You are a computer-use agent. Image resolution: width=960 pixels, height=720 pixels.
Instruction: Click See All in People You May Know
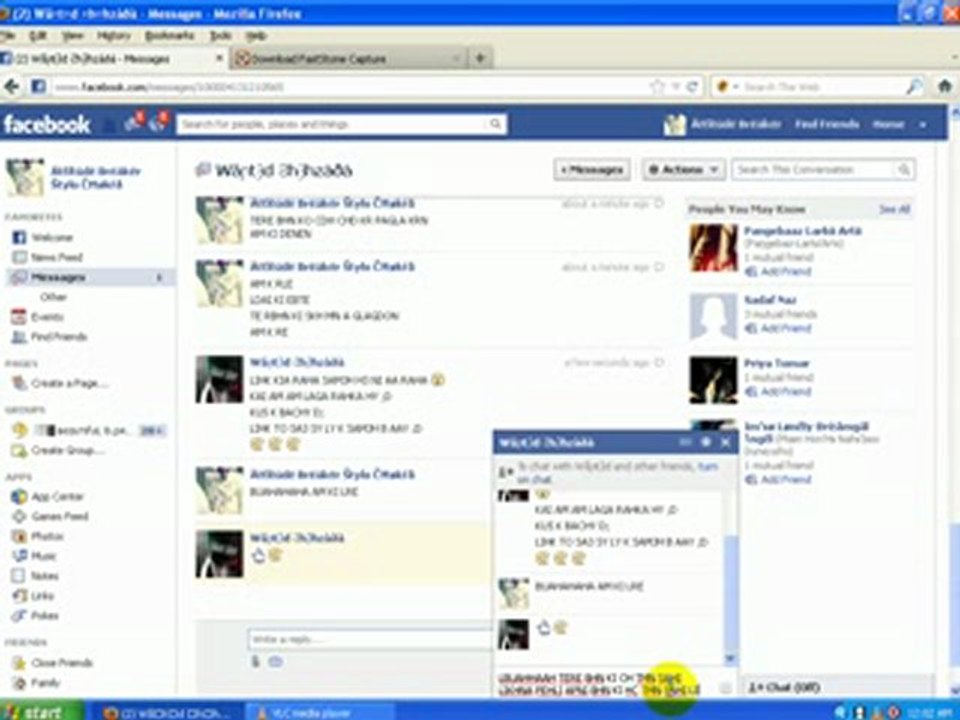point(894,209)
